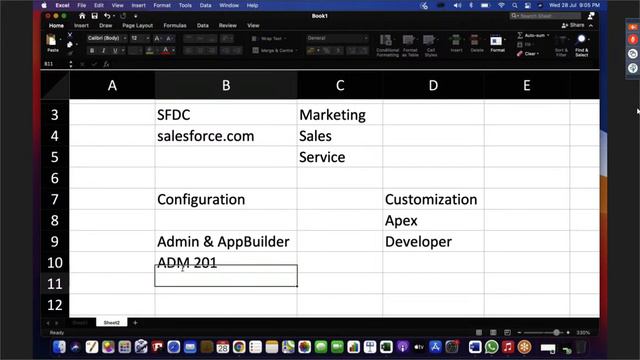640x360 pixels.
Task: Click the zoom out minus button
Action: click(x=519, y=333)
